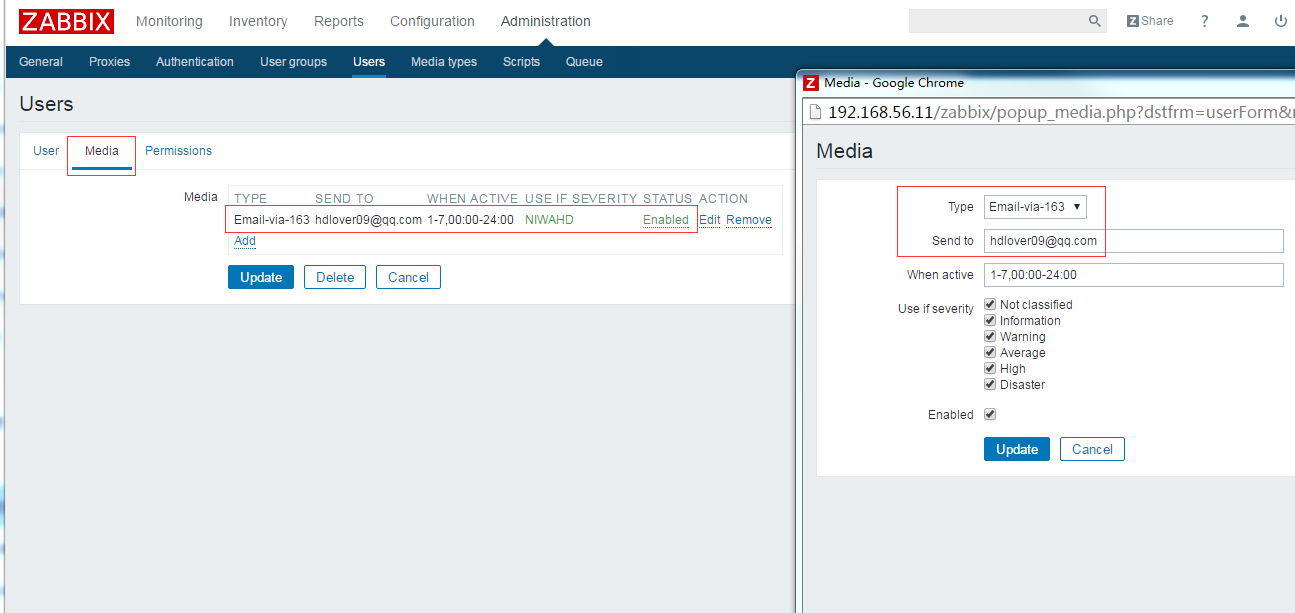Click the search magnifier icon

pos(1094,21)
